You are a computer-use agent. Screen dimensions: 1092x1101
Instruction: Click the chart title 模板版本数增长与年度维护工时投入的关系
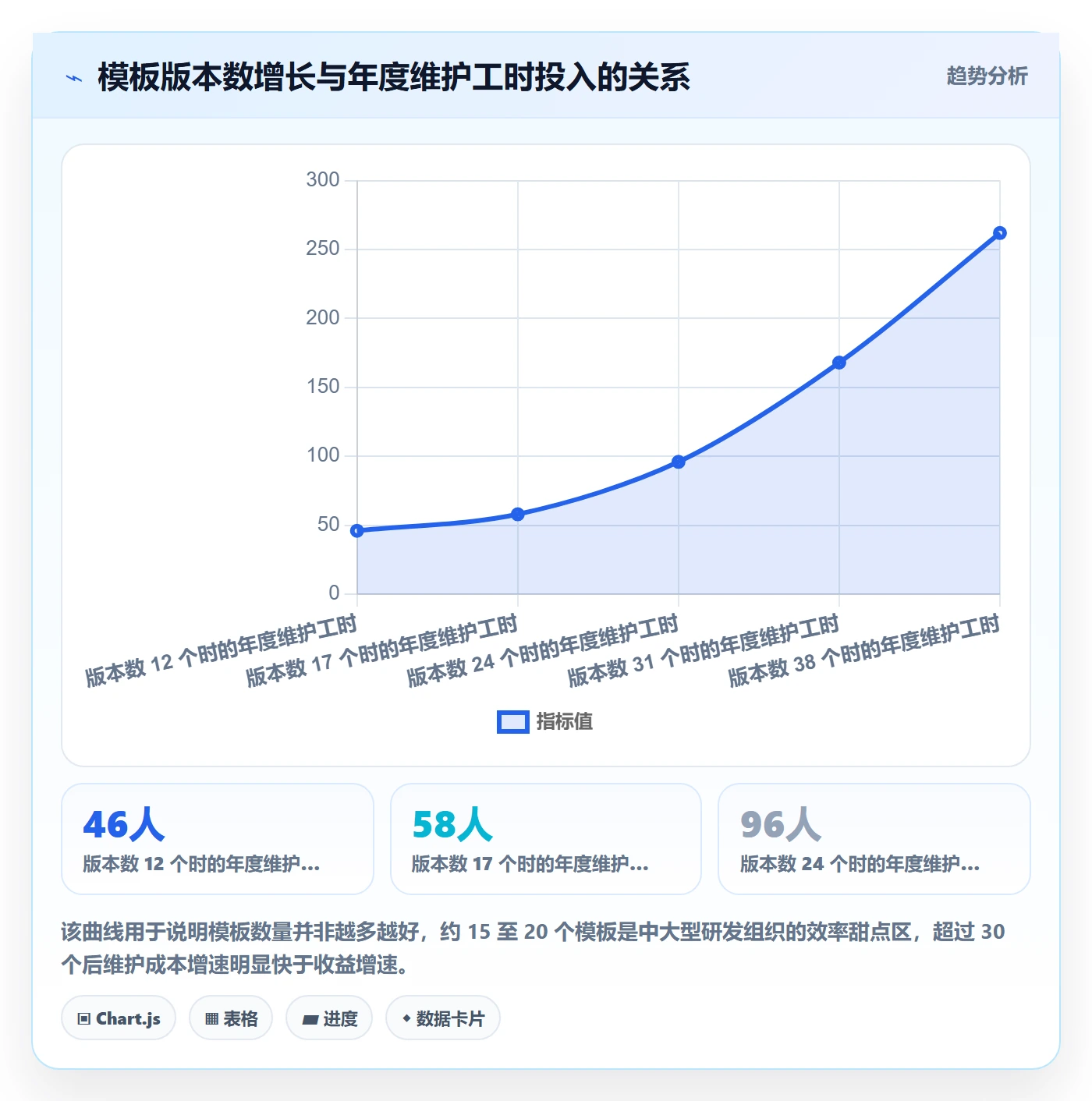[394, 77]
